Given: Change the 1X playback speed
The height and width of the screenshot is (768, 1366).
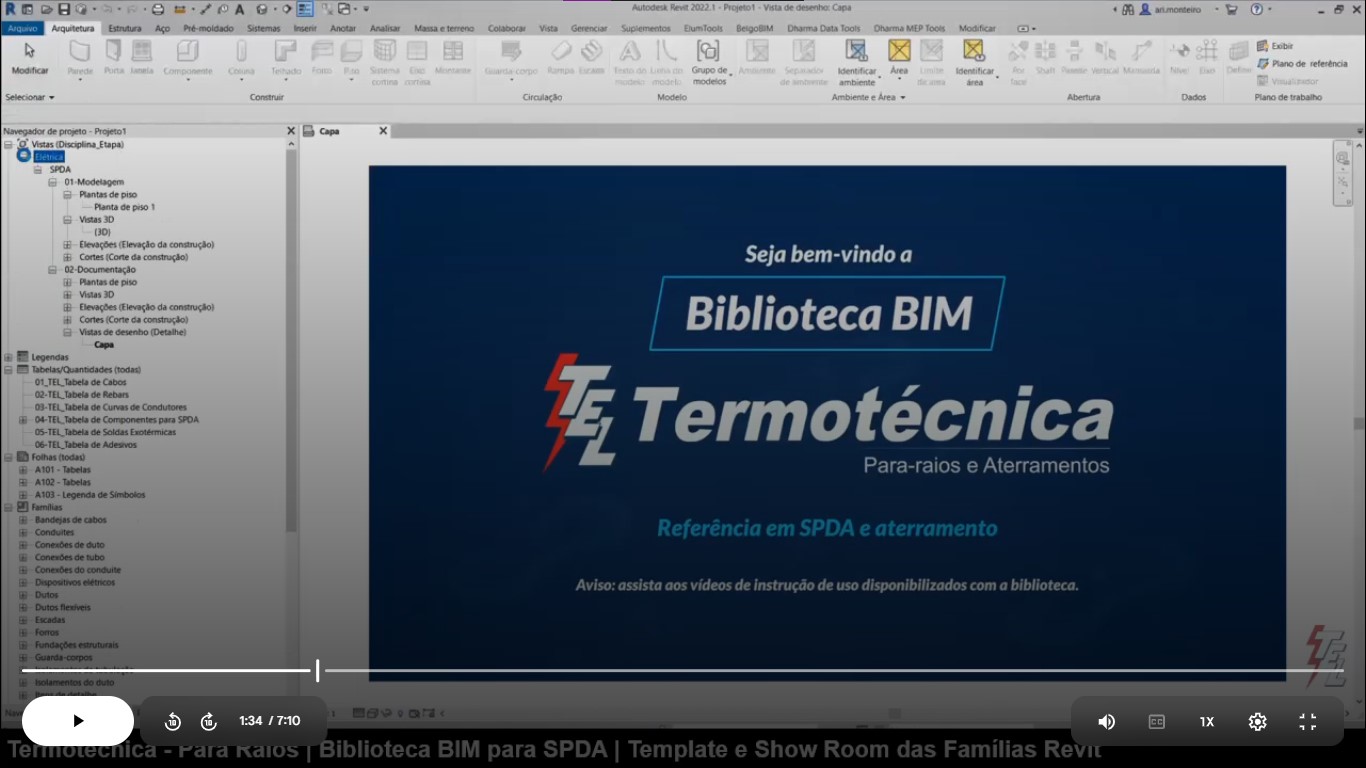Looking at the screenshot, I should click(x=1207, y=721).
